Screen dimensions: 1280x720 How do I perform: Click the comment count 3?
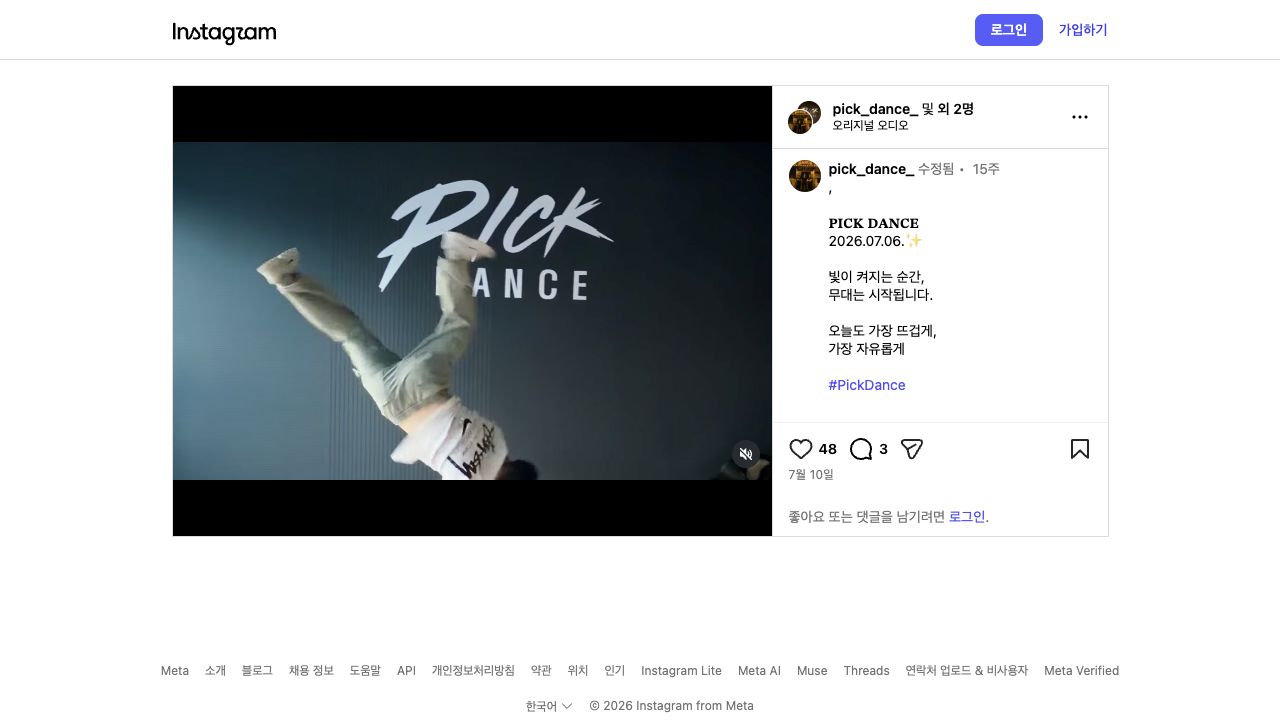pyautogui.click(x=883, y=449)
